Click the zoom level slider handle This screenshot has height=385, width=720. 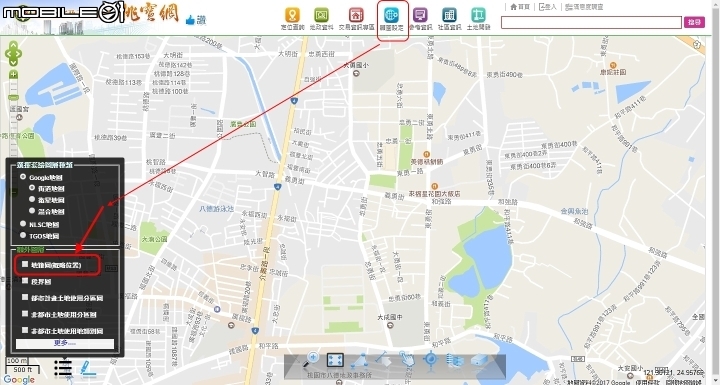tap(14, 97)
